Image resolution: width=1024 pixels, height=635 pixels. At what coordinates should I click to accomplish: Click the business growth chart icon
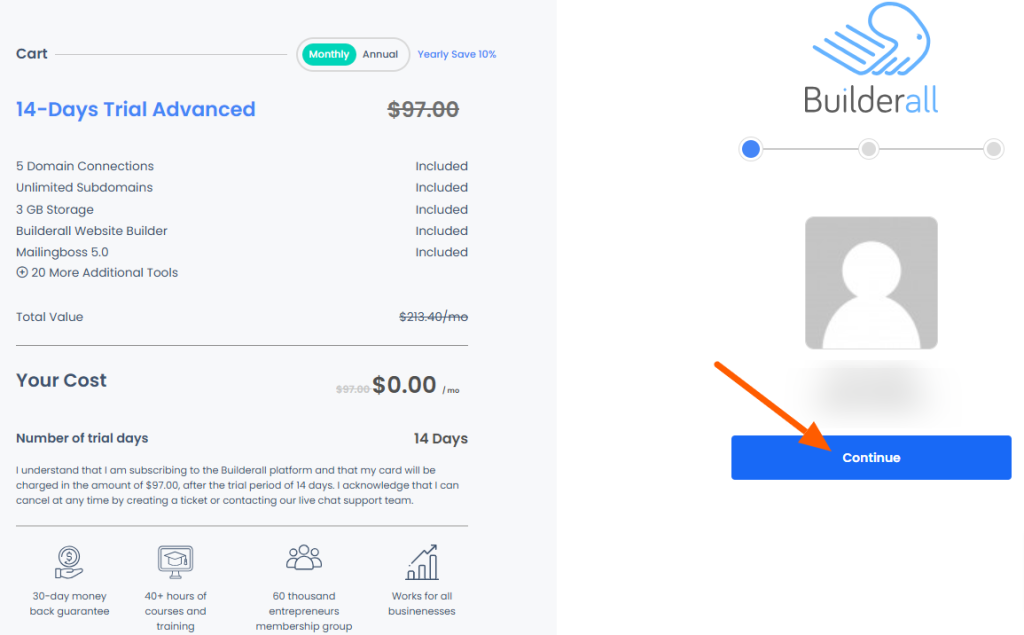(422, 562)
